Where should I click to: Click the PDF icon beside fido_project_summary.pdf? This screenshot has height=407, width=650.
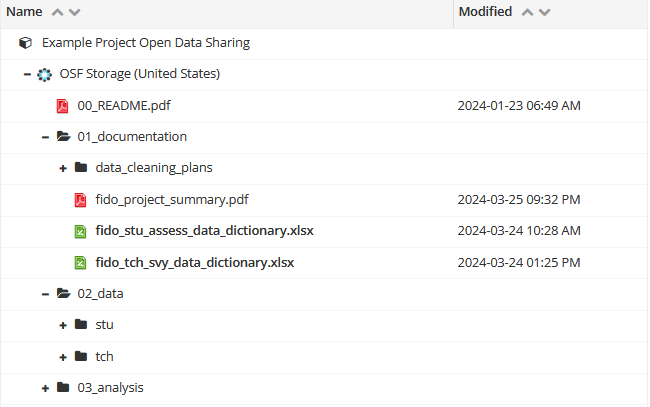[x=80, y=200]
